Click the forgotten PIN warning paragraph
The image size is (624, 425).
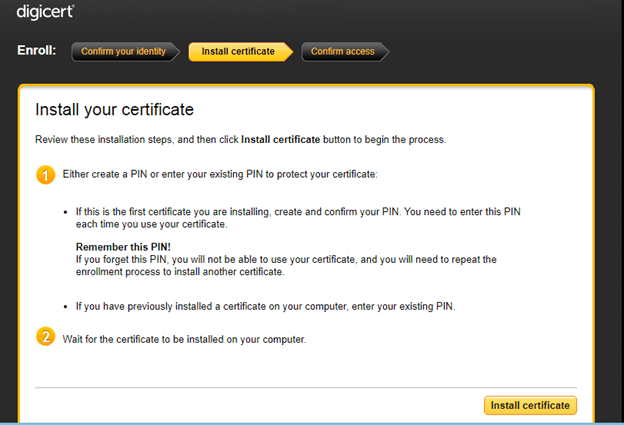coord(288,266)
